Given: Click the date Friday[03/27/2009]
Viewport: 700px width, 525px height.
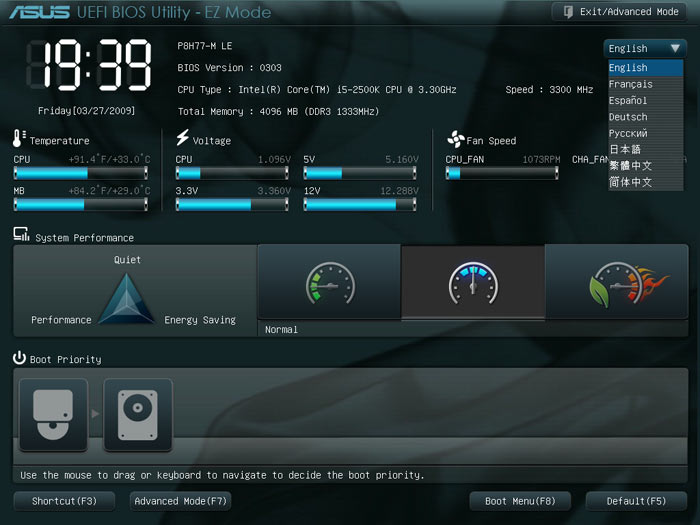Looking at the screenshot, I should tap(87, 111).
